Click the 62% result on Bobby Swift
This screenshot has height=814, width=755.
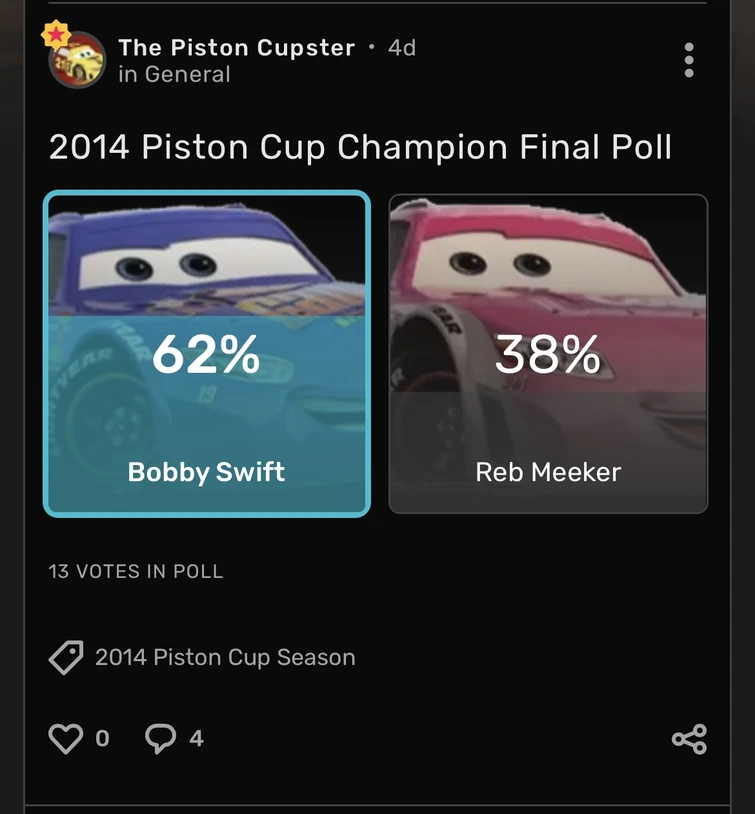click(206, 355)
